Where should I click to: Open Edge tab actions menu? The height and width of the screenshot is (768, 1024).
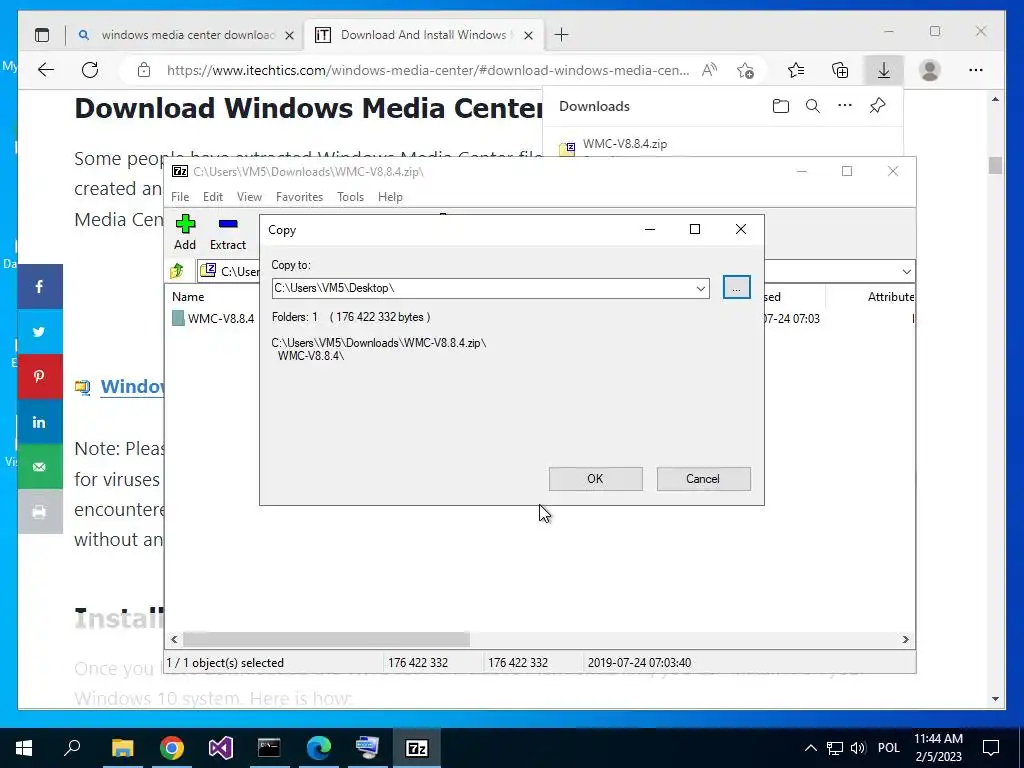tap(42, 35)
